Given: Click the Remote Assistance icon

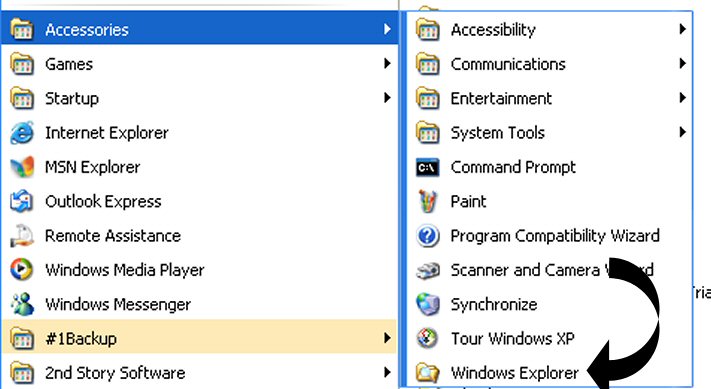Looking at the screenshot, I should tap(22, 236).
